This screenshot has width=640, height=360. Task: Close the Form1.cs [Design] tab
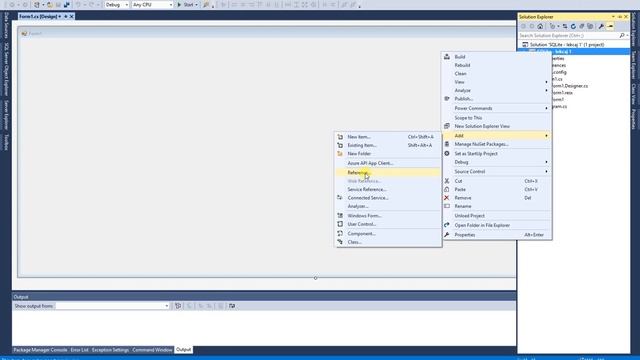71,16
